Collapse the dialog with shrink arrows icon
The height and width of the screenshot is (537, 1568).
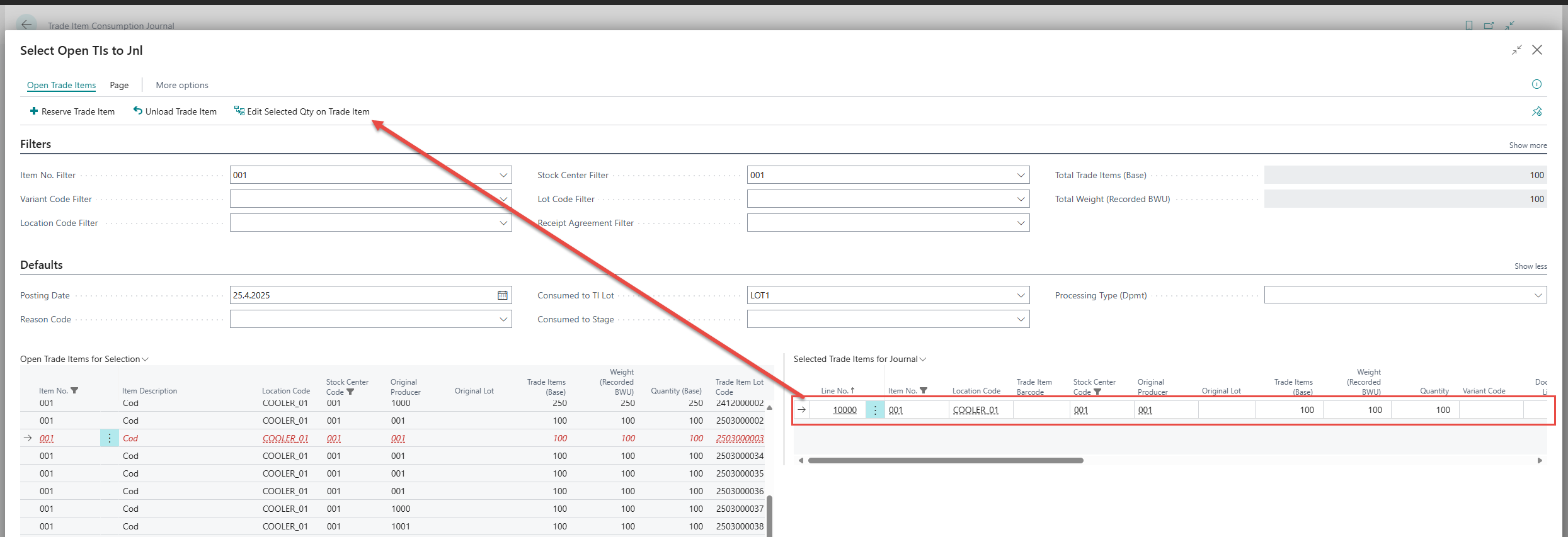pos(1516,50)
